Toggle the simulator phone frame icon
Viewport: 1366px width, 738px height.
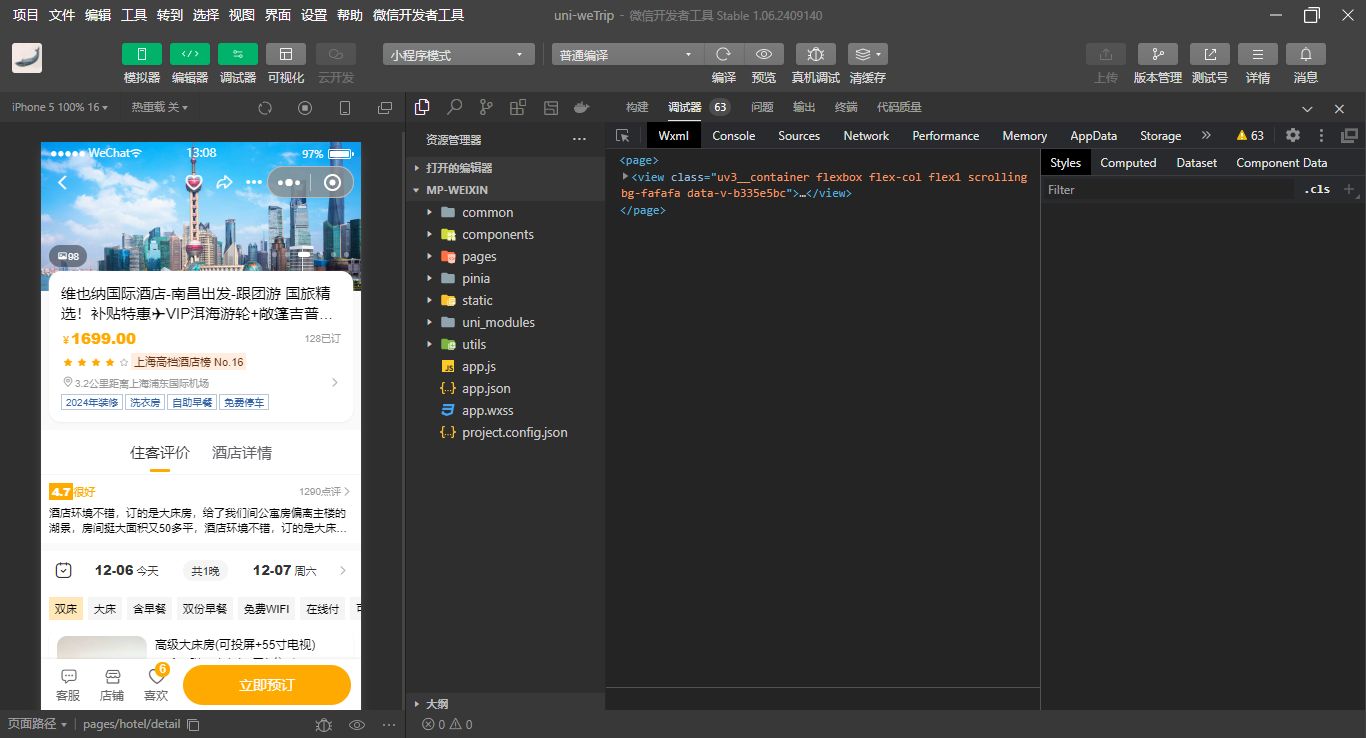click(345, 108)
